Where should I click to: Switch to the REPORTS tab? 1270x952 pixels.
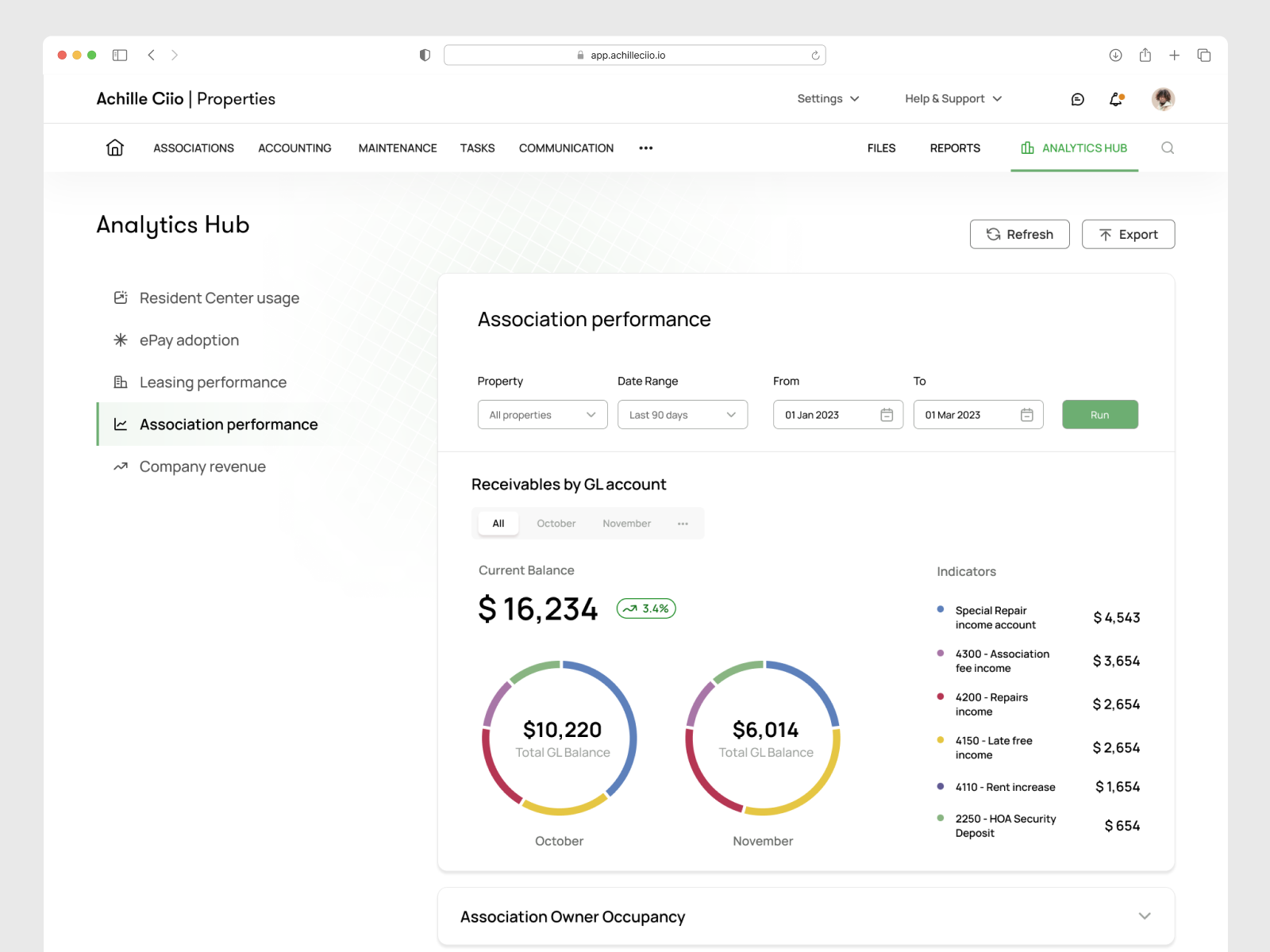955,148
